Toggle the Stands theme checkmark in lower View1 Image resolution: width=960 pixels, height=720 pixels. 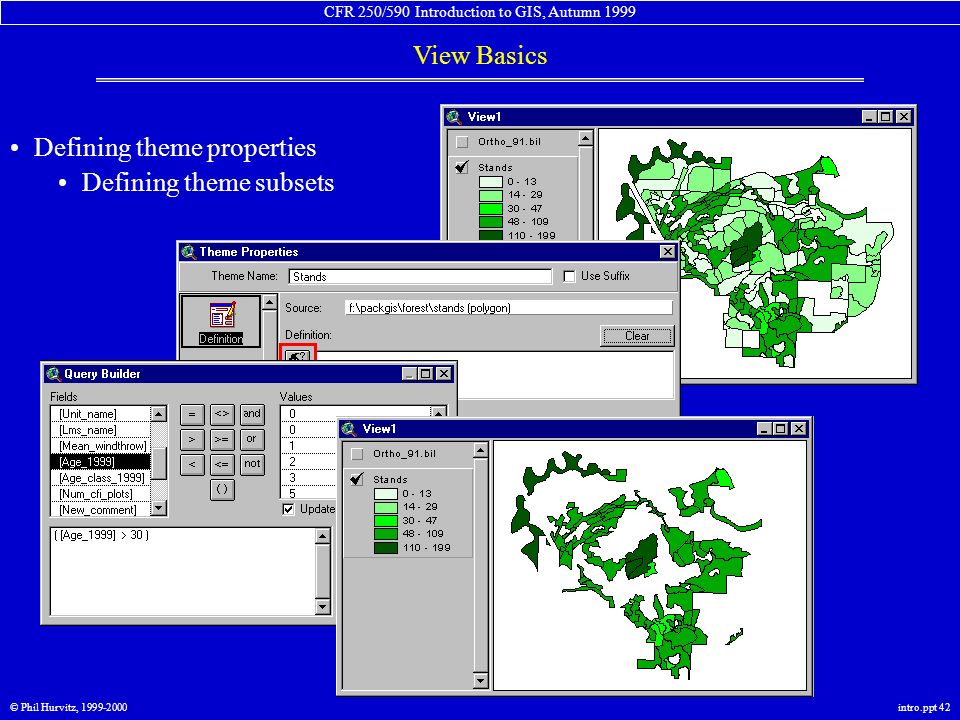click(357, 479)
